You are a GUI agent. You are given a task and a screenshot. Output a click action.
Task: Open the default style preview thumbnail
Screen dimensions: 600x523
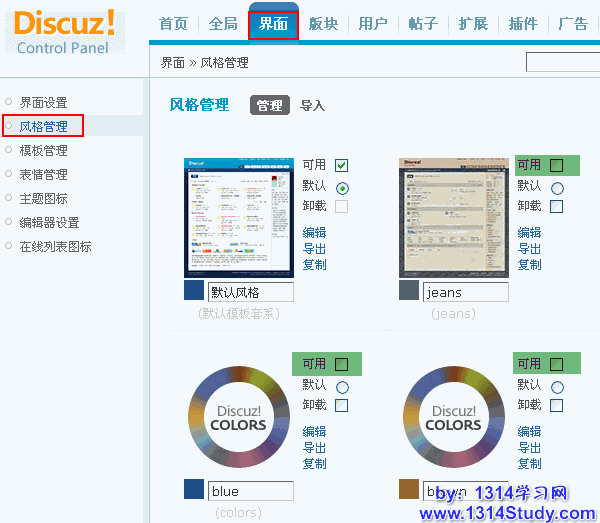coord(241,217)
